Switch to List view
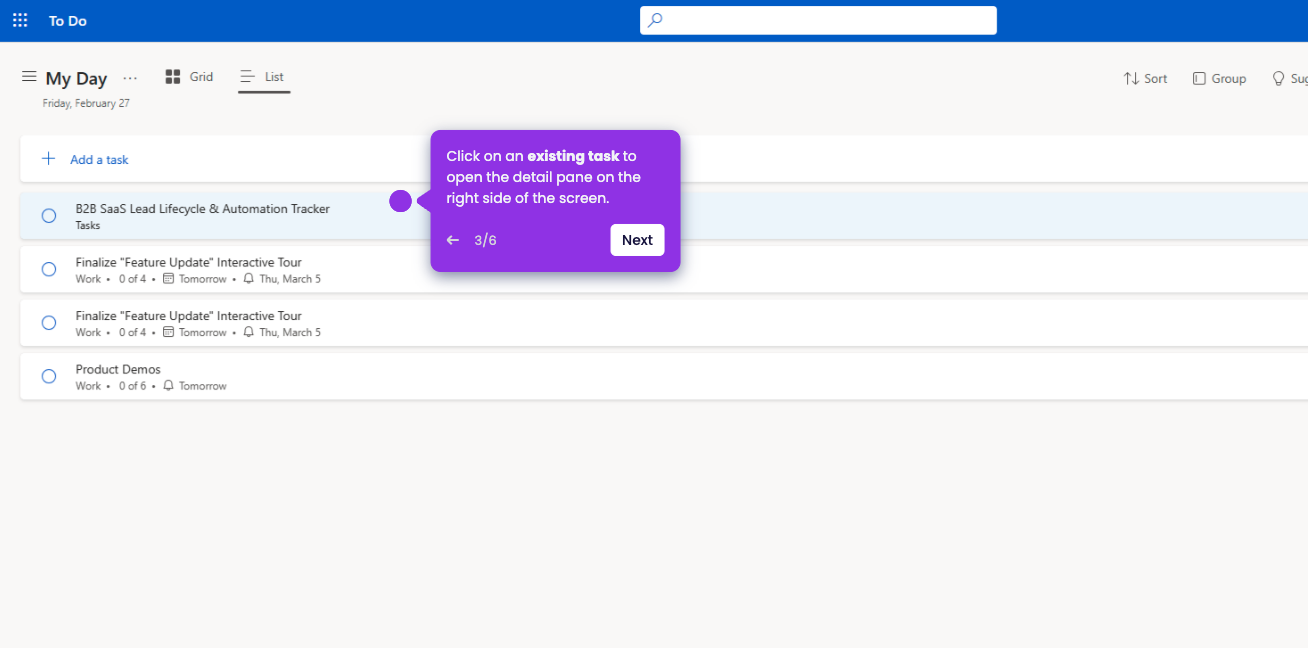Image resolution: width=1308 pixels, height=648 pixels. tap(263, 77)
